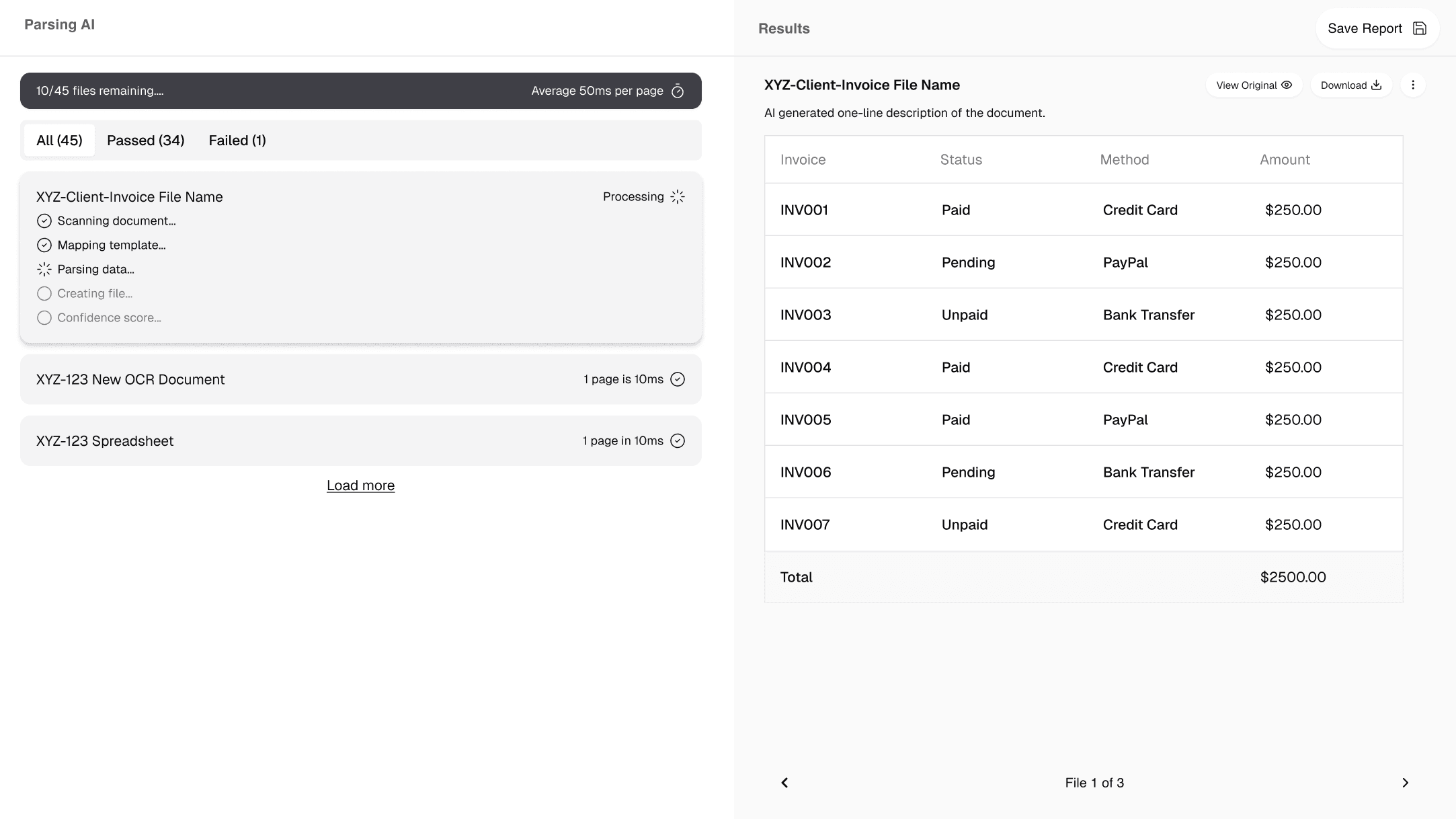1456x819 pixels.
Task: Open the three-dot overflow menu near Download
Action: pos(1413,85)
